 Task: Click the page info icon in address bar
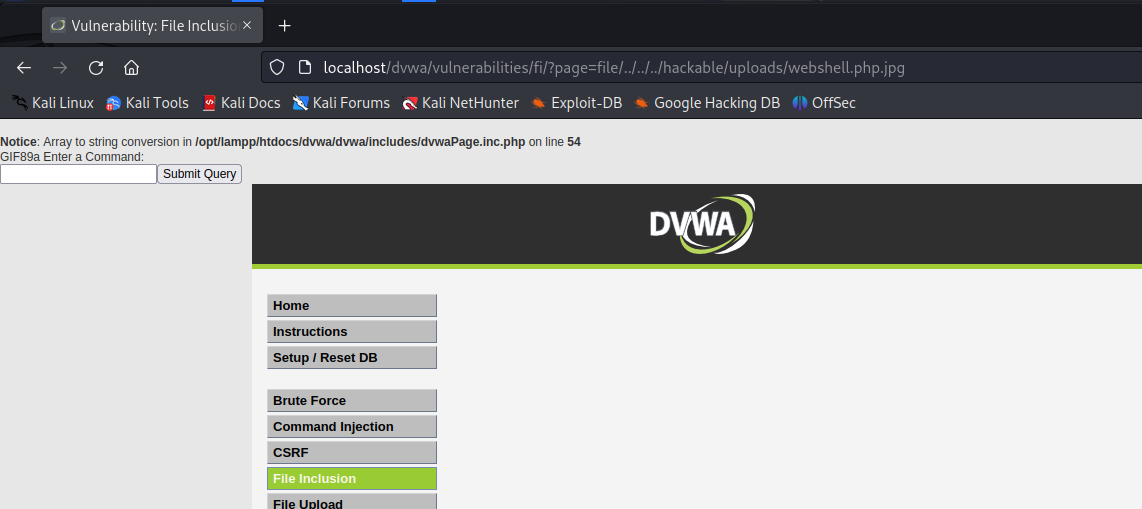(x=305, y=68)
